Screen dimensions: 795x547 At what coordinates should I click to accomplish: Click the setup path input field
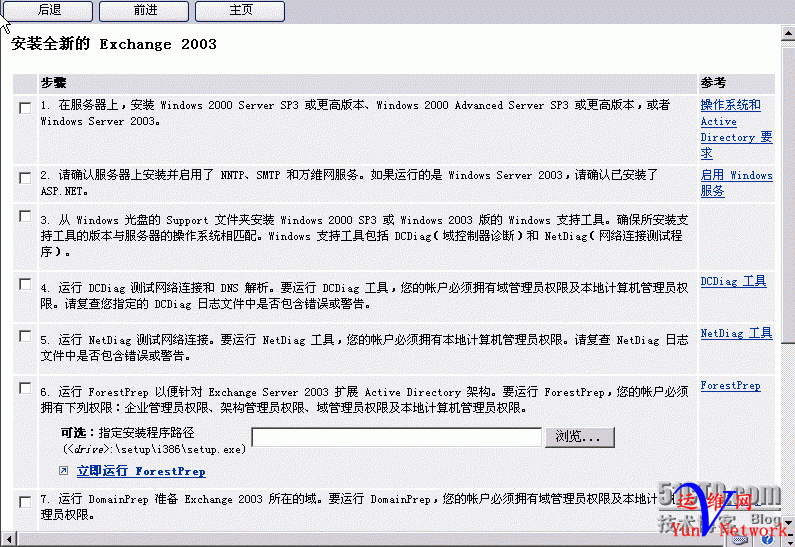click(x=396, y=437)
